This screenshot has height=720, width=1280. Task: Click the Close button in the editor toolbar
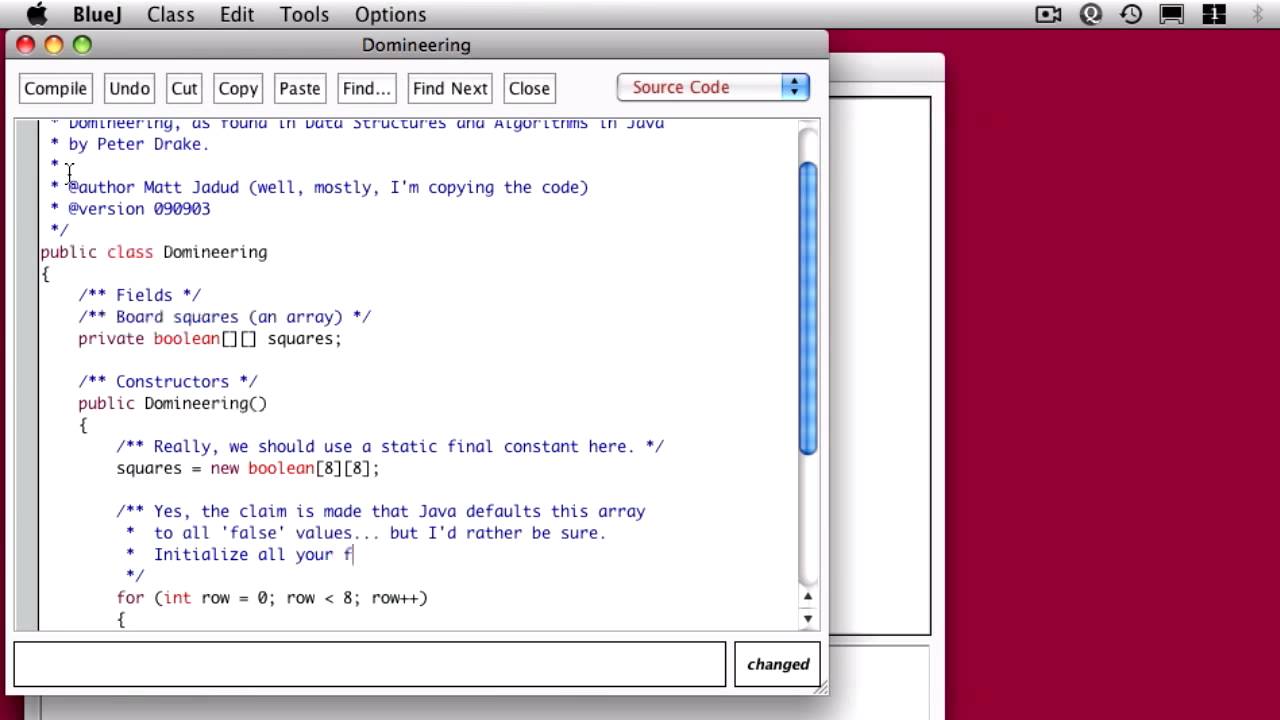(x=529, y=88)
